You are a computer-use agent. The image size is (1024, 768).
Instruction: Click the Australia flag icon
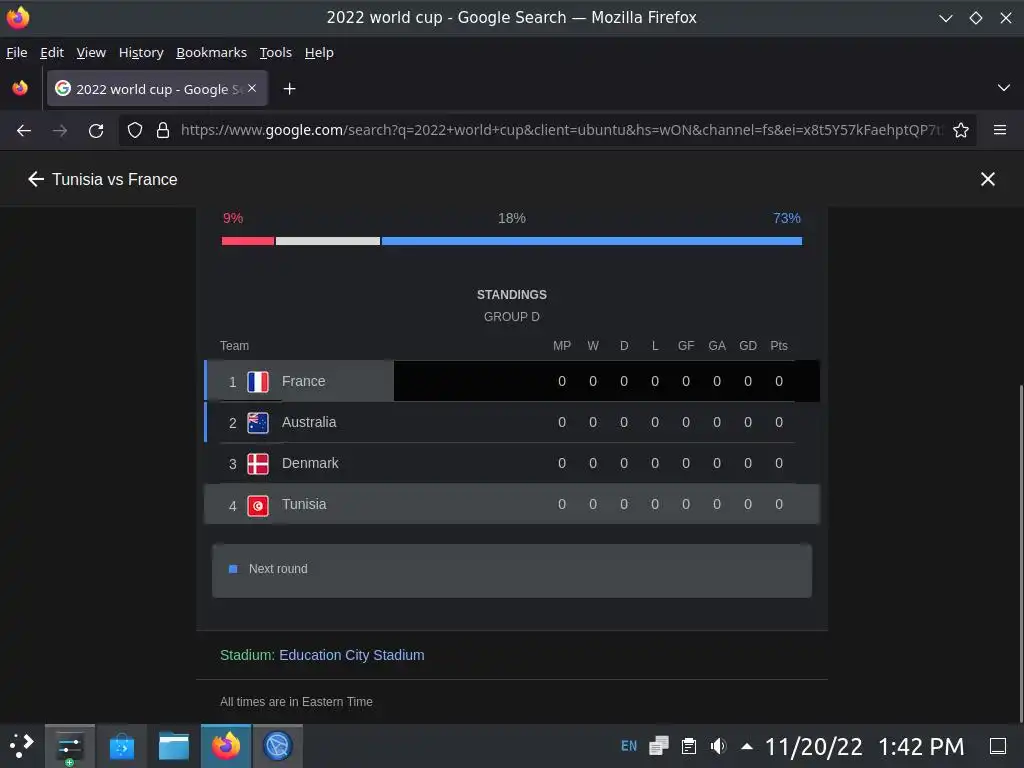coord(258,423)
